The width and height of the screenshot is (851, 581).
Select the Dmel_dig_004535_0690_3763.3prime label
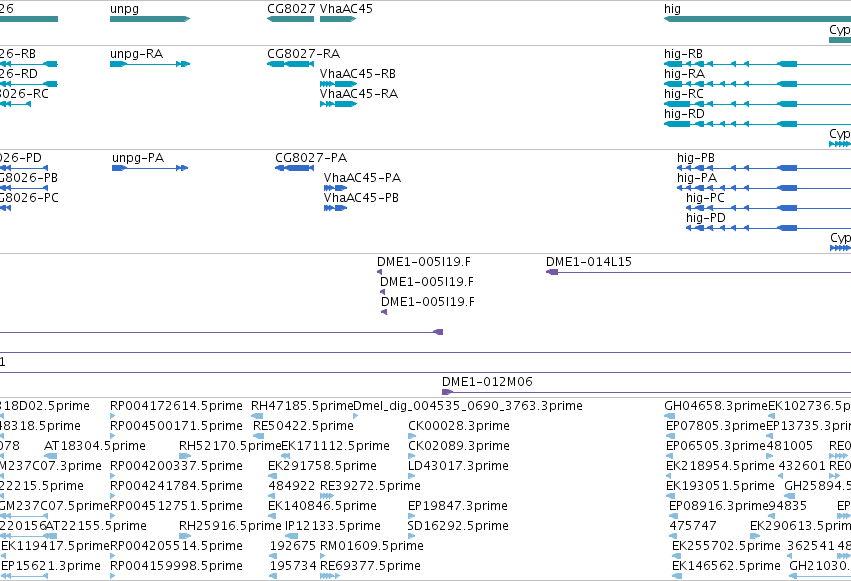[x=468, y=406]
